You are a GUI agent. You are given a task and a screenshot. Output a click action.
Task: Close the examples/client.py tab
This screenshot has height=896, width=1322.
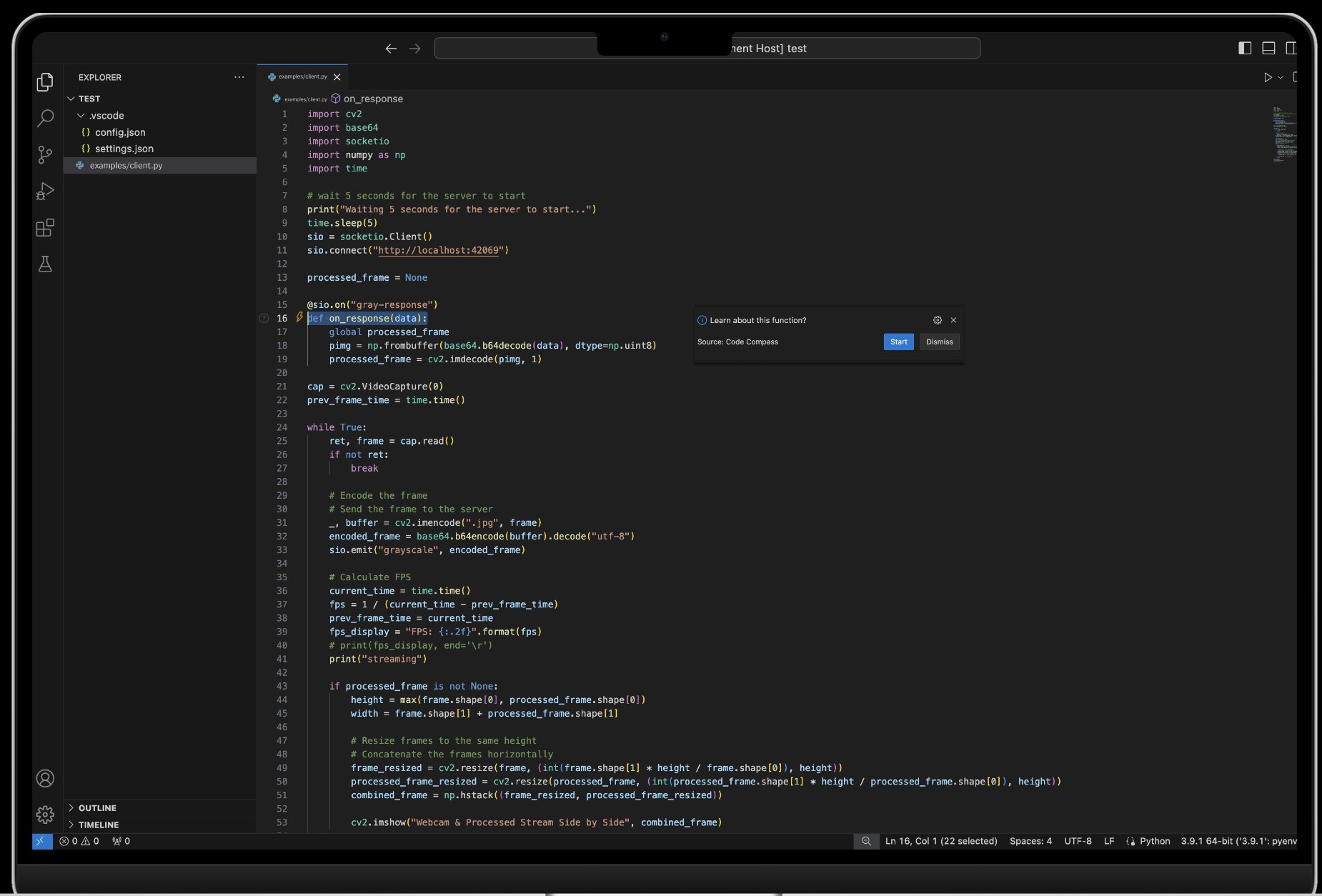[337, 77]
